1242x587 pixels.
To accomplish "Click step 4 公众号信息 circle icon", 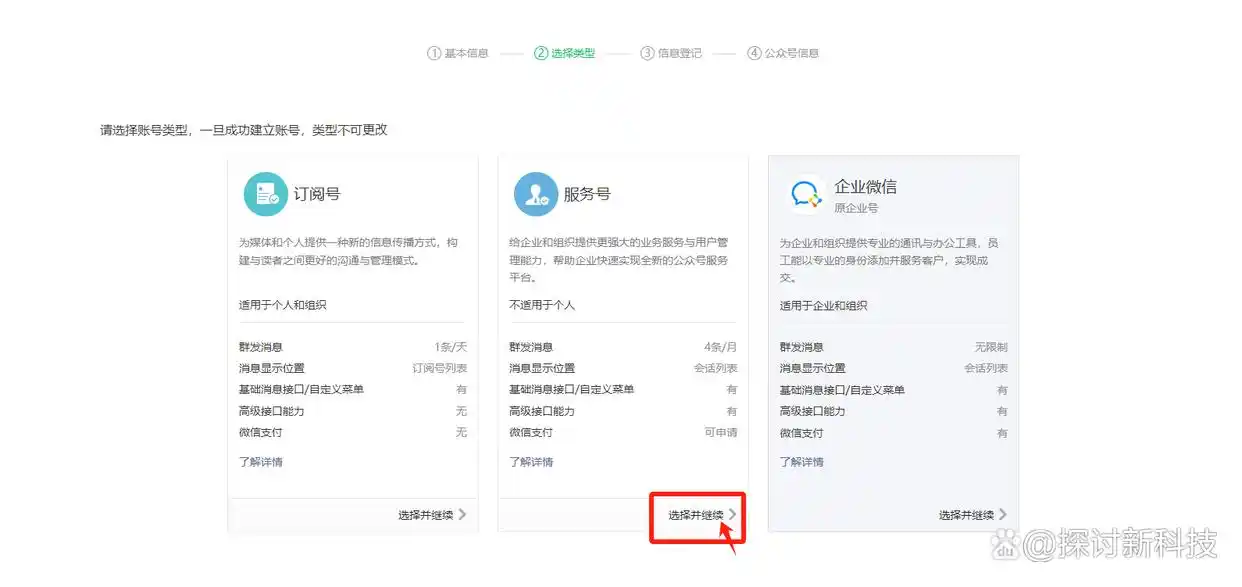I will click(754, 53).
